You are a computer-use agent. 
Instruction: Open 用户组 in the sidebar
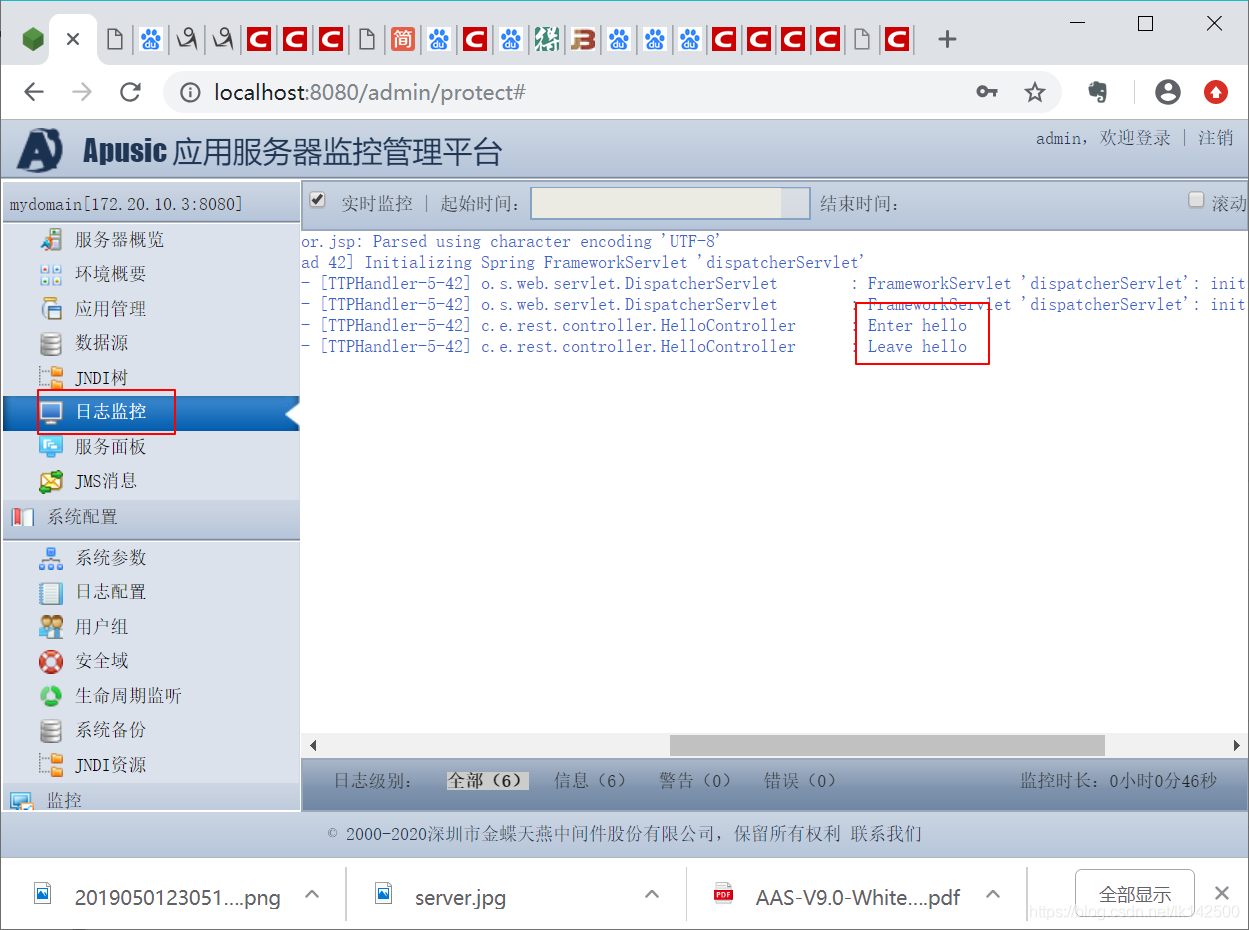(x=101, y=627)
